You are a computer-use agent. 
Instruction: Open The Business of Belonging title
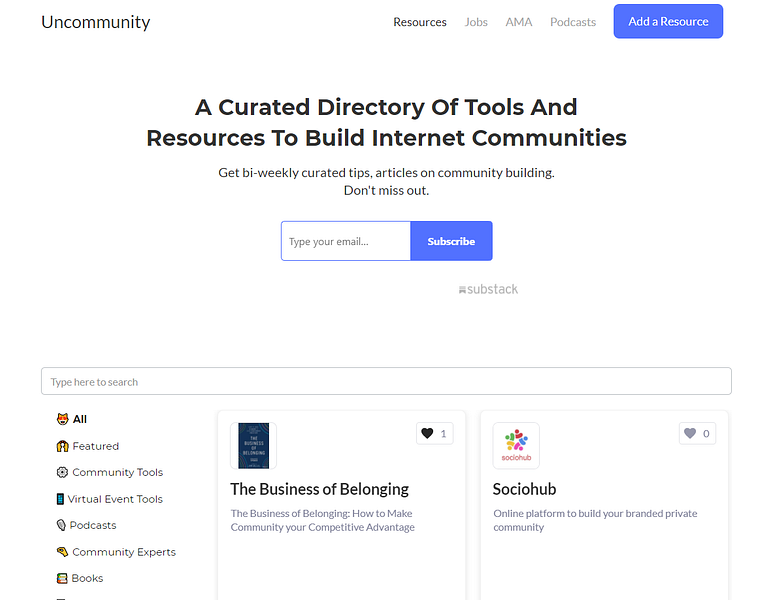click(x=320, y=489)
